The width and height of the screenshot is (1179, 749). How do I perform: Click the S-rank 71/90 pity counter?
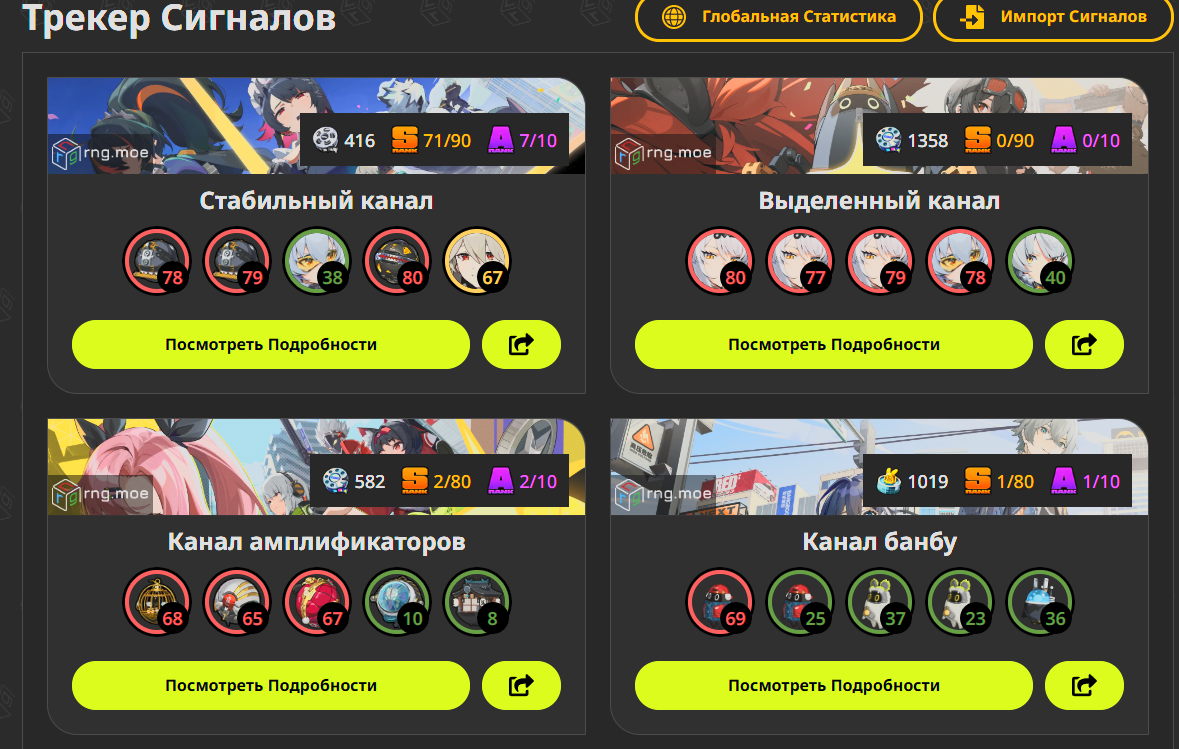point(432,140)
